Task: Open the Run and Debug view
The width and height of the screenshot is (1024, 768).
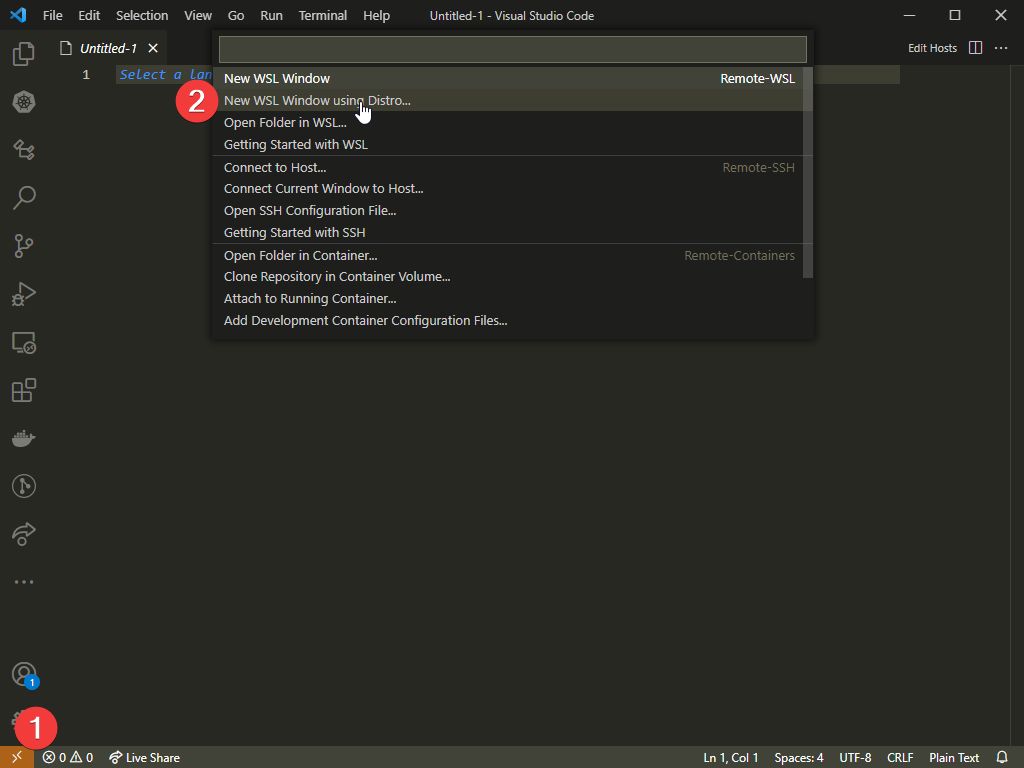Action: click(24, 295)
